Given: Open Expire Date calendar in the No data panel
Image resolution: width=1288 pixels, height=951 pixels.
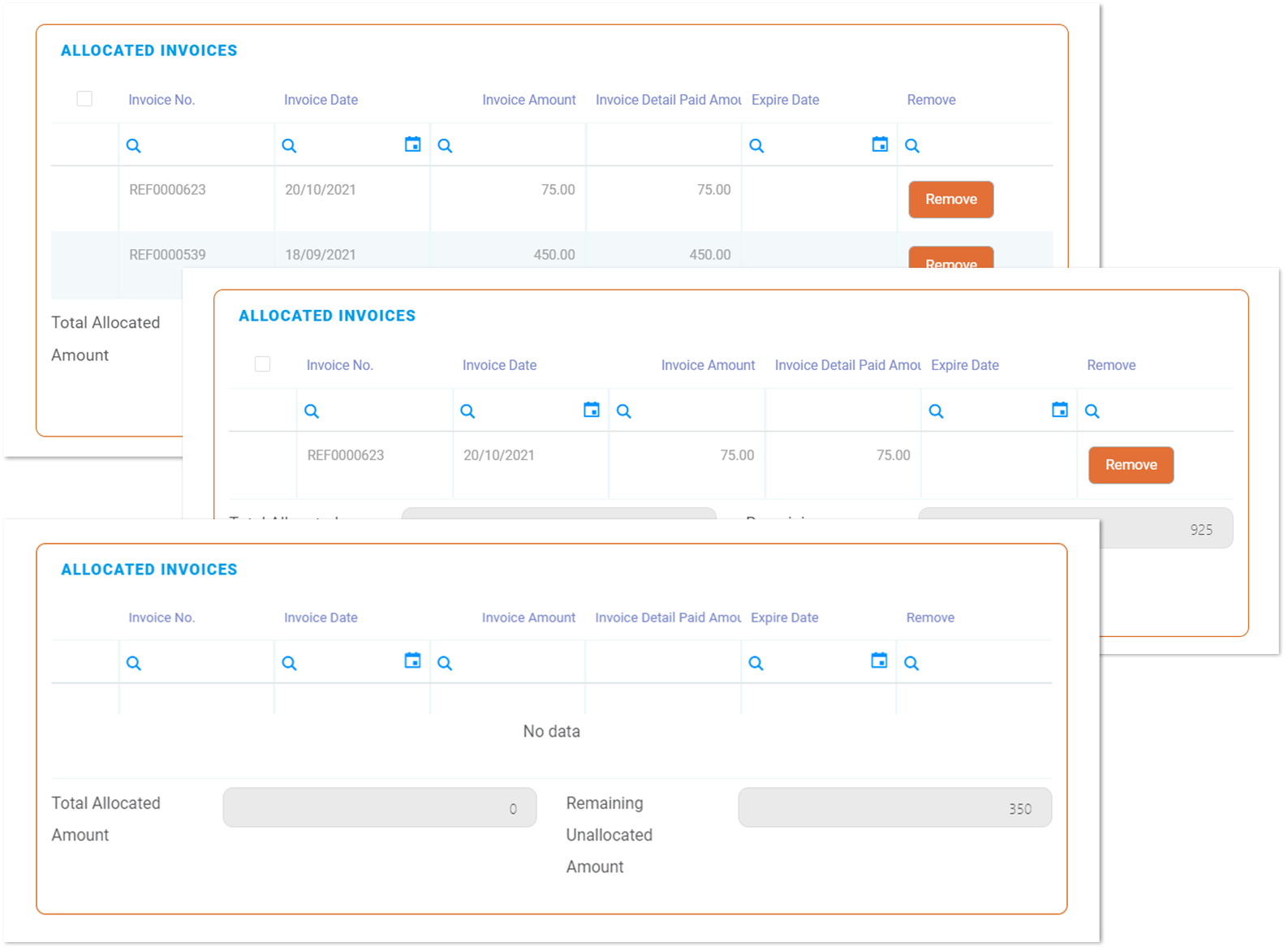Looking at the screenshot, I should 879,661.
